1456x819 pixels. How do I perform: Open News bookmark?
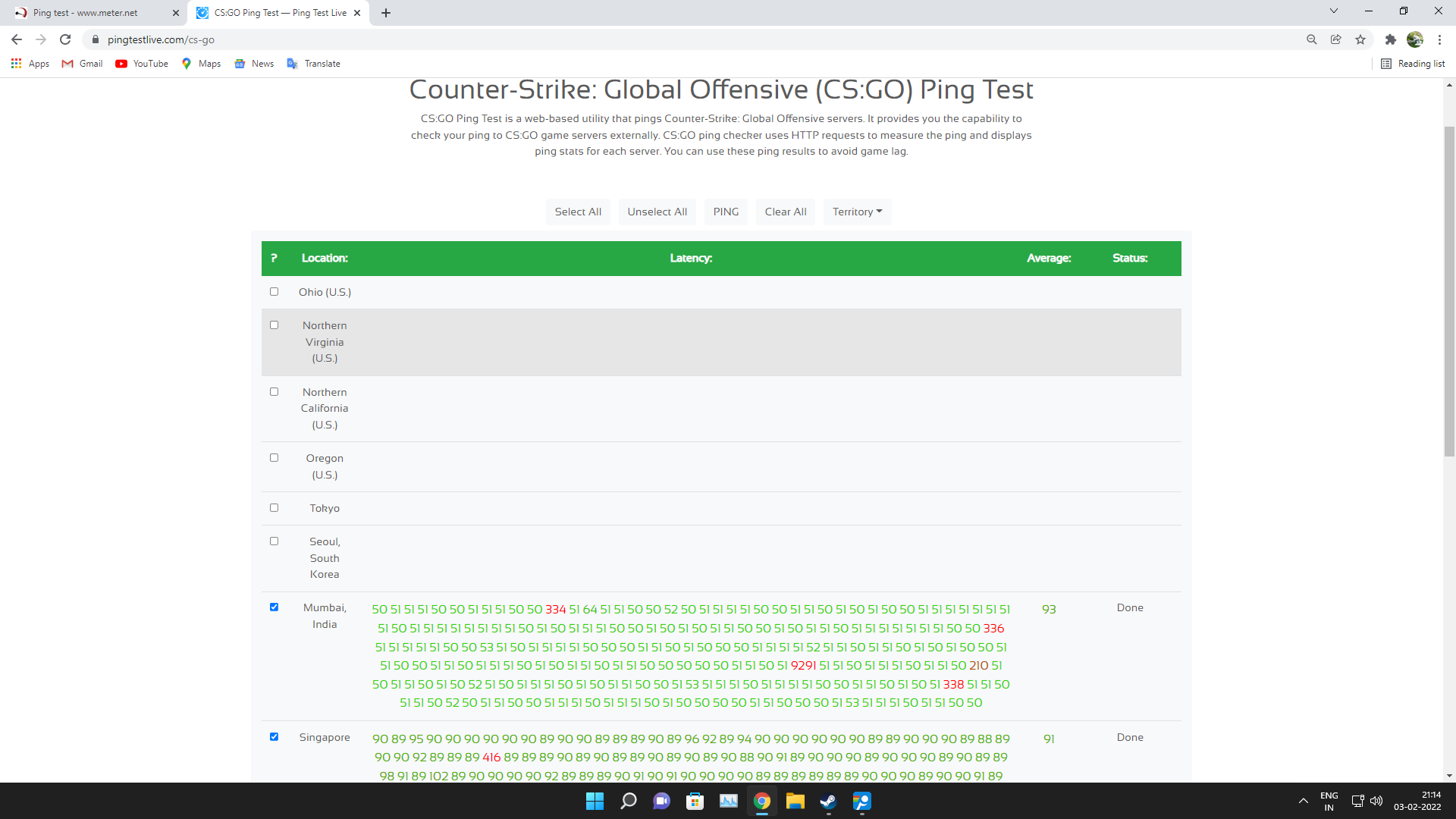click(254, 64)
